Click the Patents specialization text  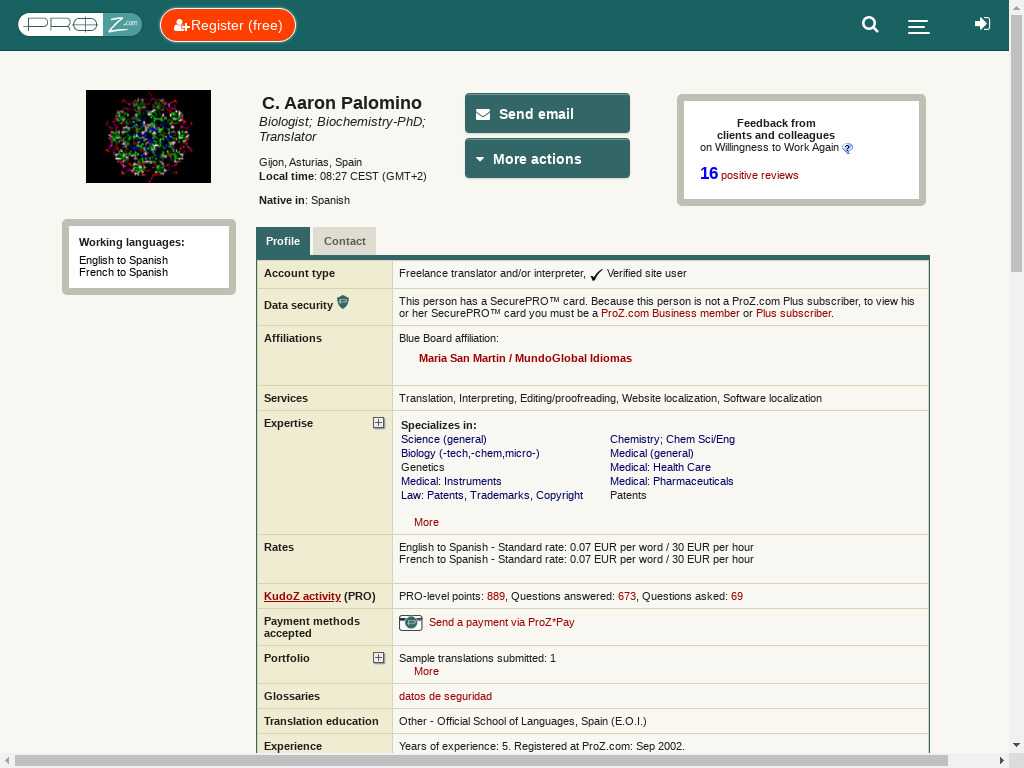click(x=628, y=495)
